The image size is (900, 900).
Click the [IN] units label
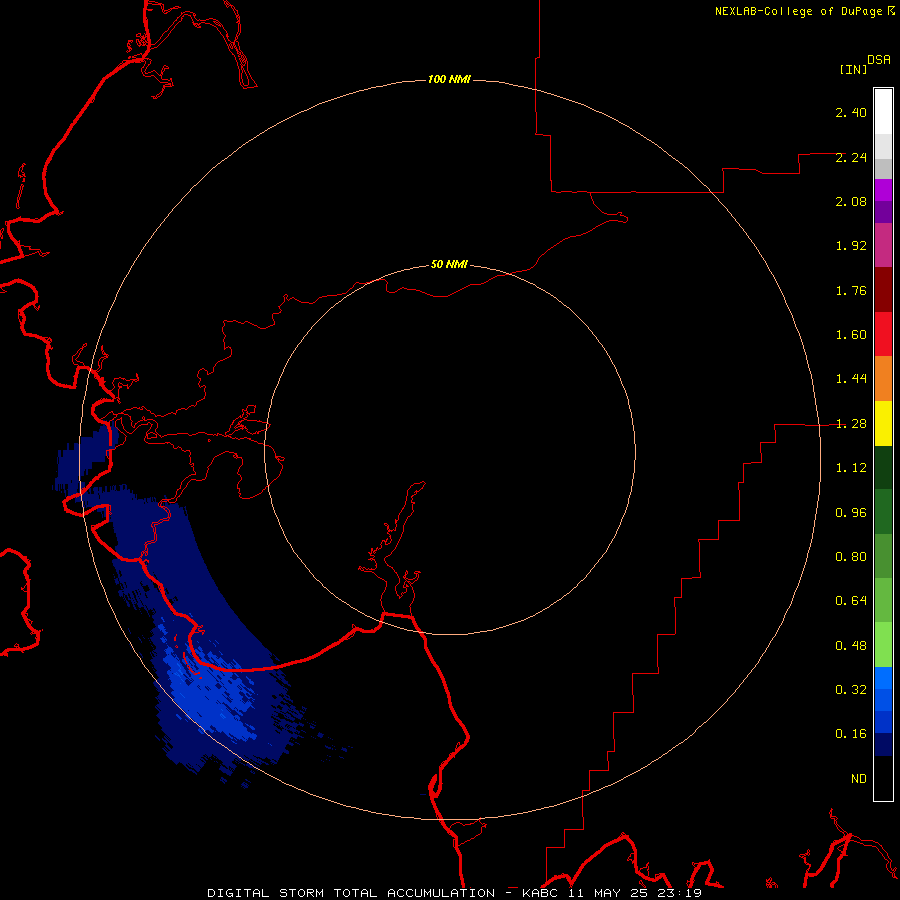(853, 69)
